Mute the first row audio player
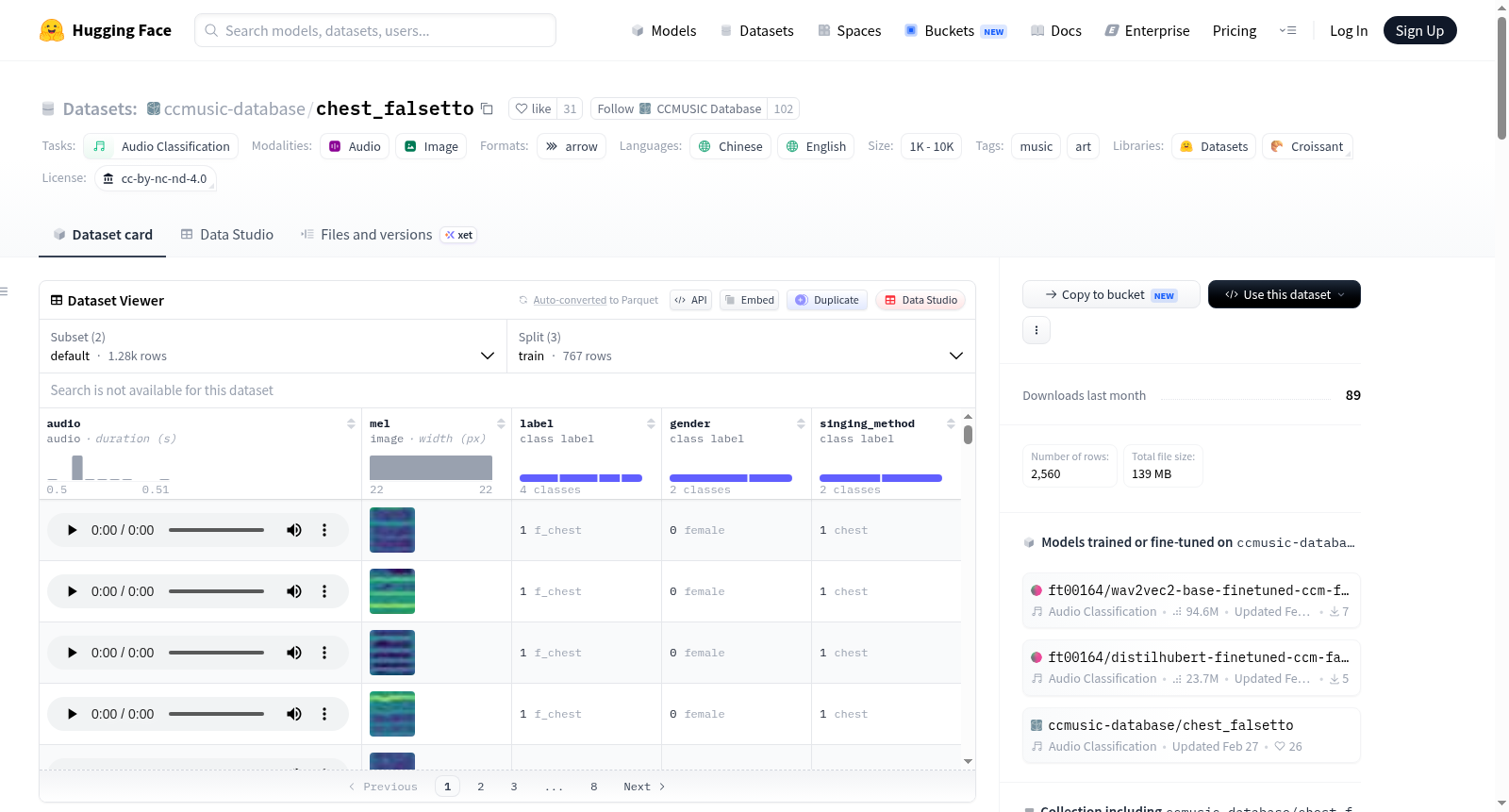The height and width of the screenshot is (812, 1509). pyautogui.click(x=294, y=530)
